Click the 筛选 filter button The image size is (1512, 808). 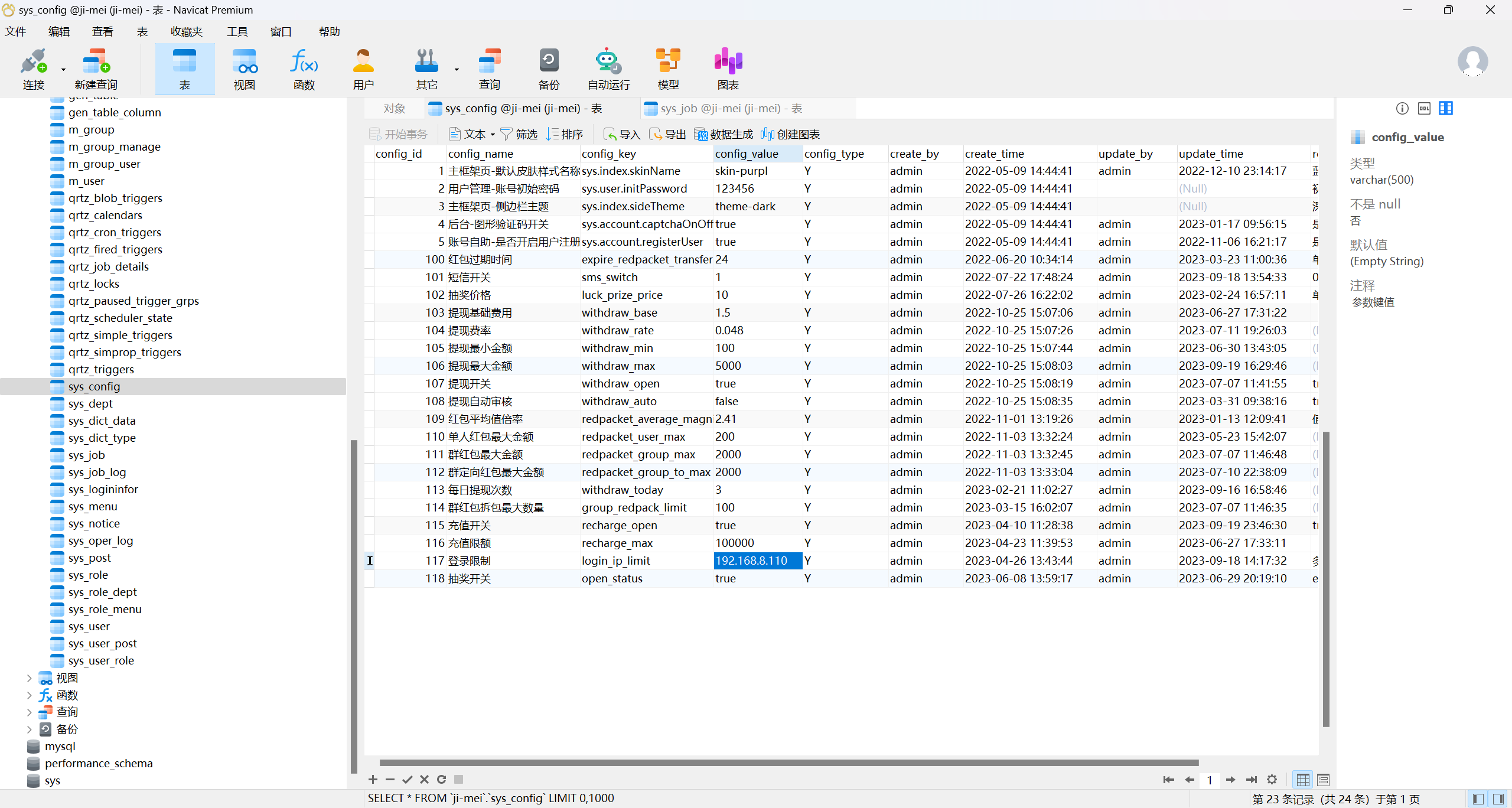point(519,134)
